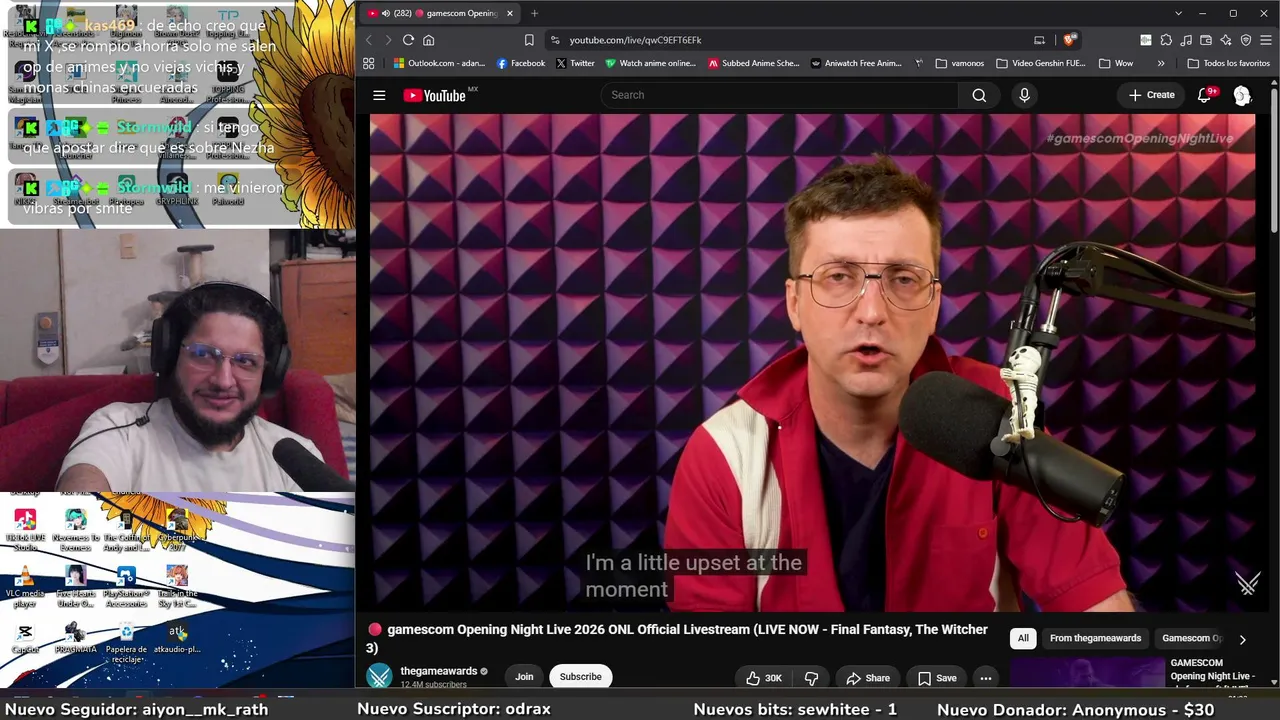
Task: Go to YouTube home via the logo
Action: pos(434,95)
